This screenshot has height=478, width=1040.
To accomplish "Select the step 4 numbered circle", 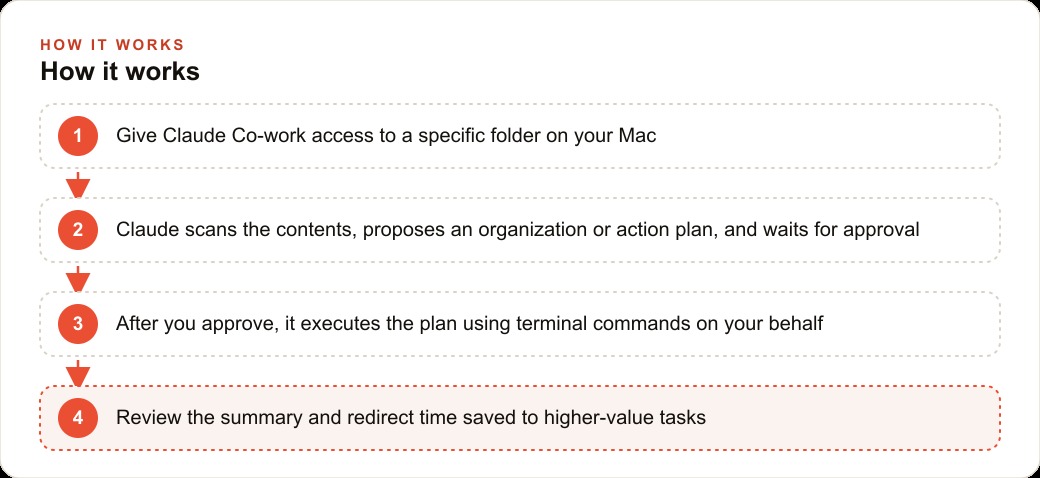I will (x=78, y=418).
